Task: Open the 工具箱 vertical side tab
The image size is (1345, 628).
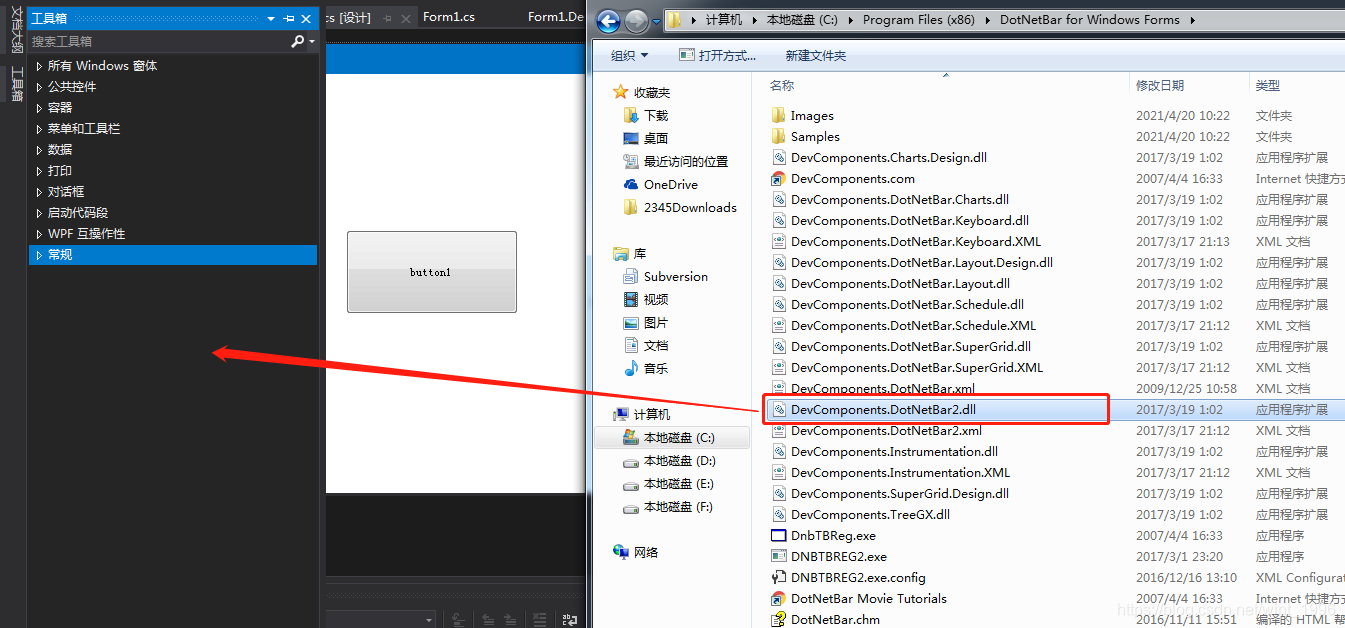Action: click(16, 83)
